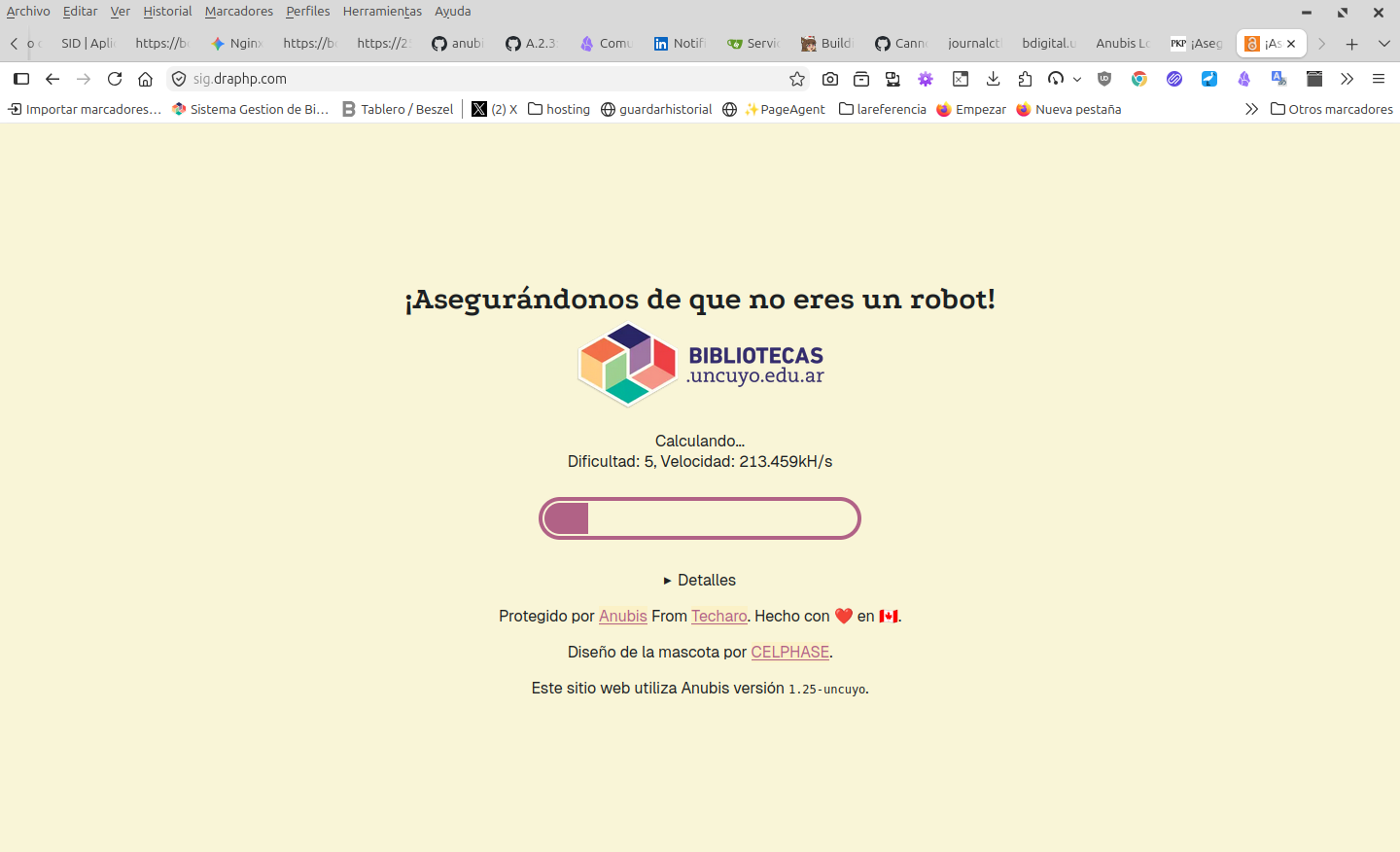
Task: Open the hosting bookmarks folder
Action: click(x=559, y=109)
